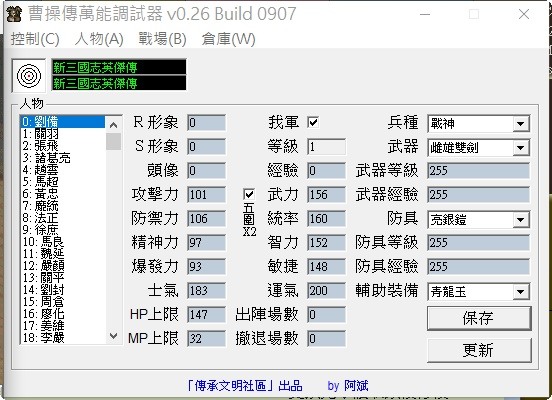
Task: Click the 等級 field showing 1
Action: point(327,146)
